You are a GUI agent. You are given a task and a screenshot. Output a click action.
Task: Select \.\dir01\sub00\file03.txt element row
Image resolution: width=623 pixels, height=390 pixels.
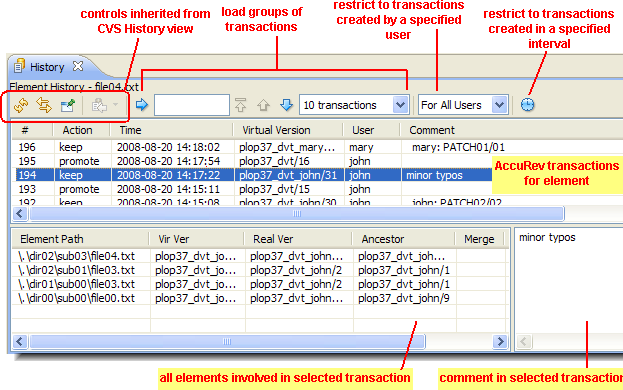[x=260, y=284]
